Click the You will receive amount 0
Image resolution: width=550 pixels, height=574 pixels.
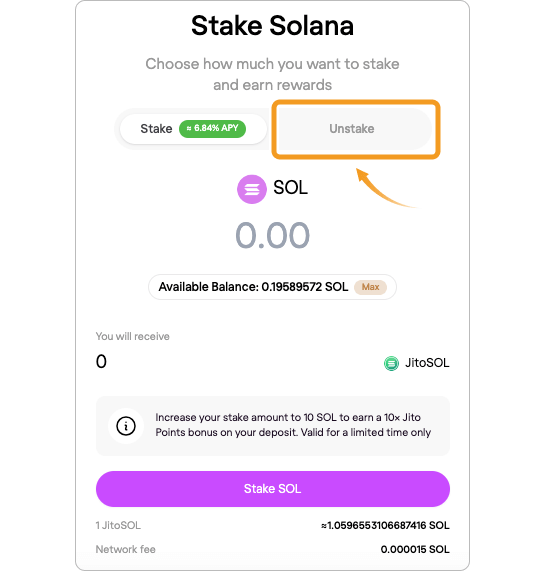coord(101,362)
